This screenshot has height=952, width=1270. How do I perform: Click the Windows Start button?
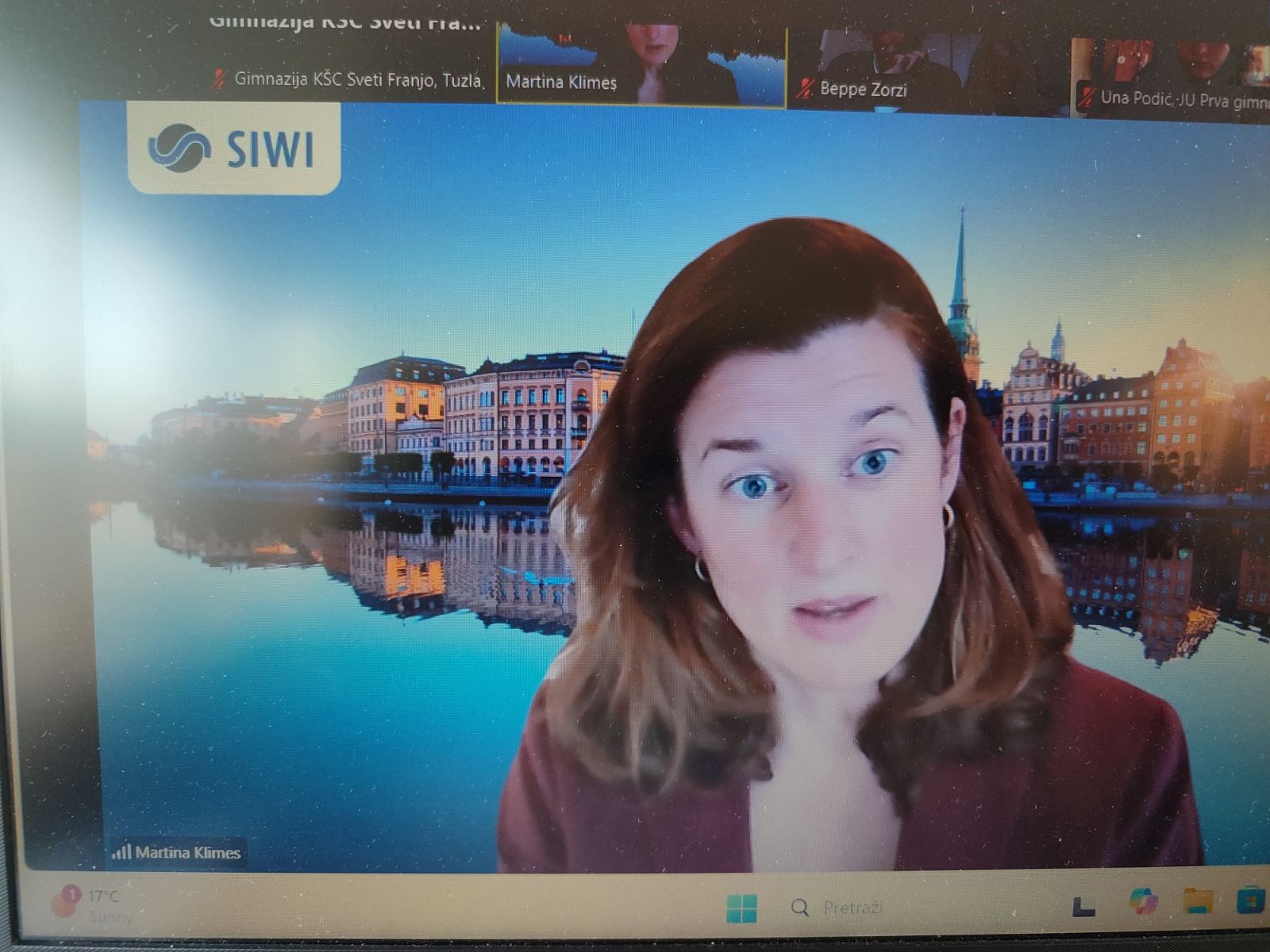click(x=741, y=908)
